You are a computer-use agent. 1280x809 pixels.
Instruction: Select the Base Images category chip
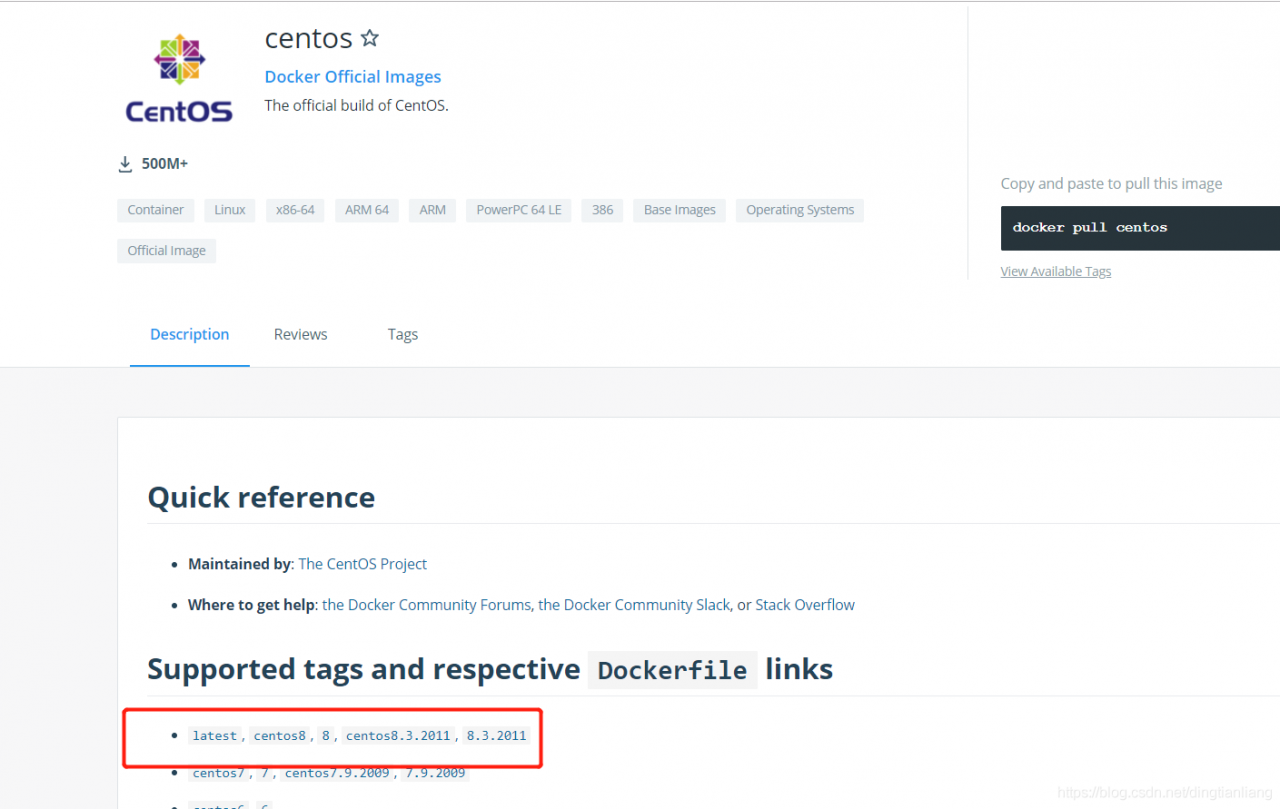click(x=680, y=210)
